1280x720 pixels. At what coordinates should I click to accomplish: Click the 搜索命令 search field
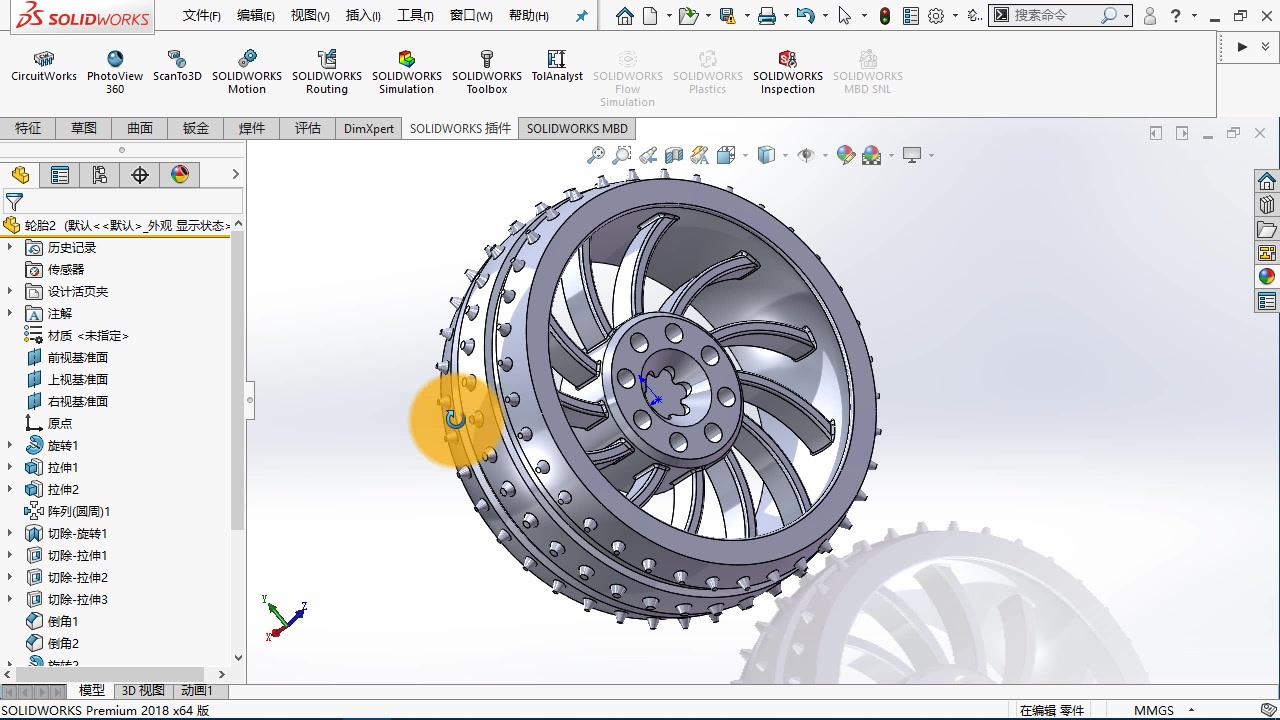(x=1055, y=15)
